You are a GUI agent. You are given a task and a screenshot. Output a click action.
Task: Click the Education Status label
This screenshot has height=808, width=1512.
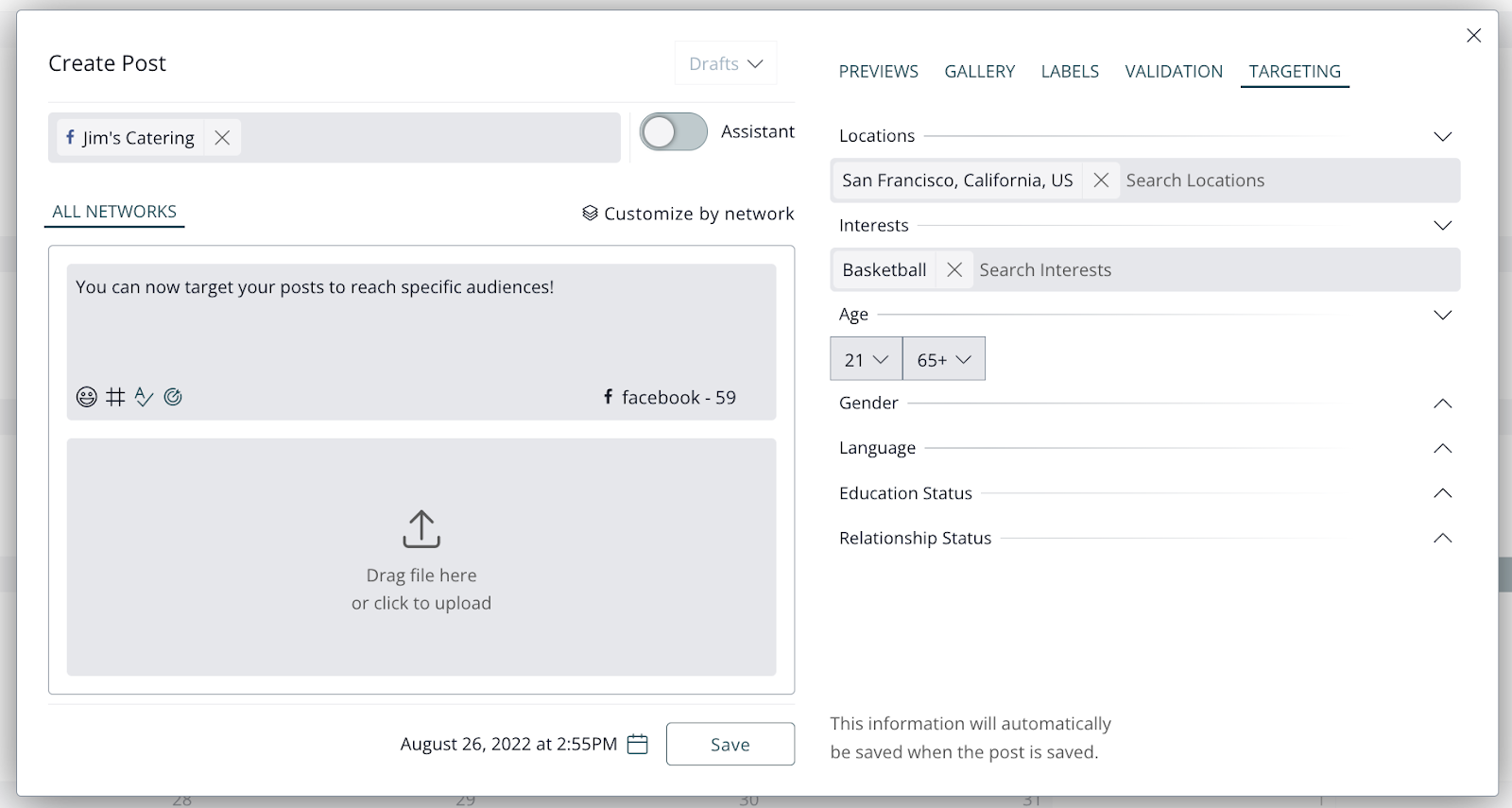coord(905,493)
